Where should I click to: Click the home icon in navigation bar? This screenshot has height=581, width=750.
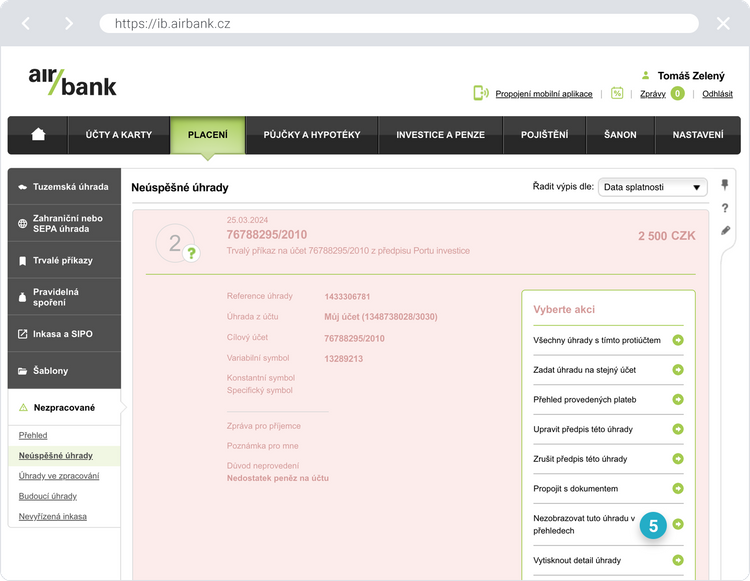(38, 135)
